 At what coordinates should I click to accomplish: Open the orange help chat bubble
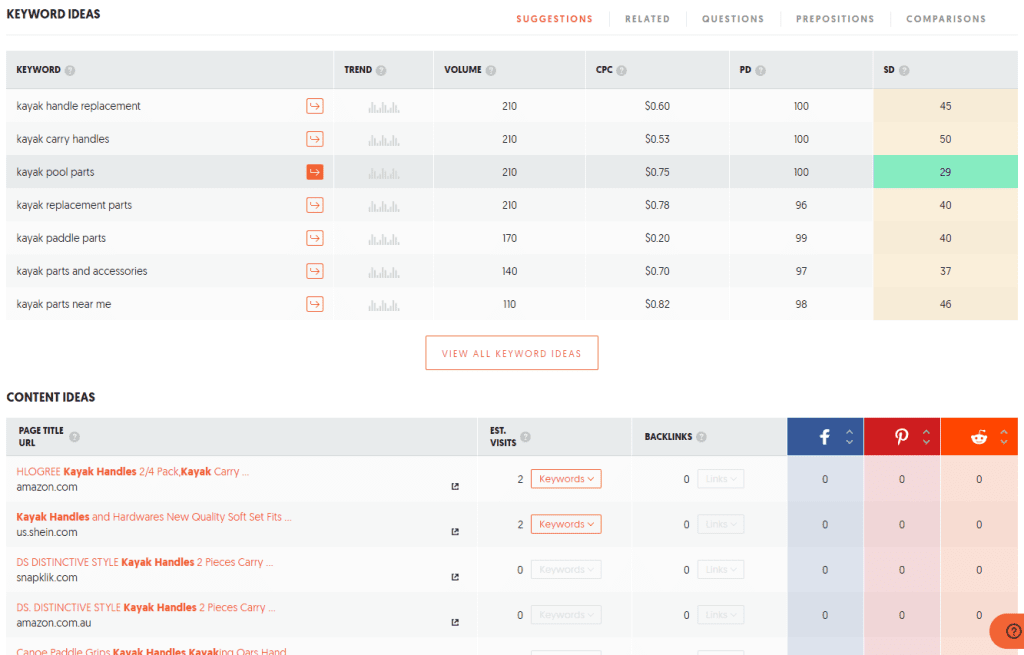(1009, 631)
